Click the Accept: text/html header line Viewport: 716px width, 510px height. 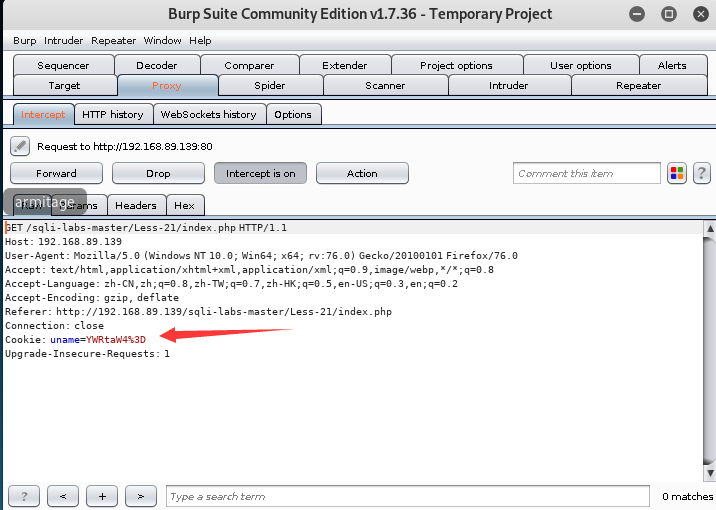pyautogui.click(x=249, y=269)
